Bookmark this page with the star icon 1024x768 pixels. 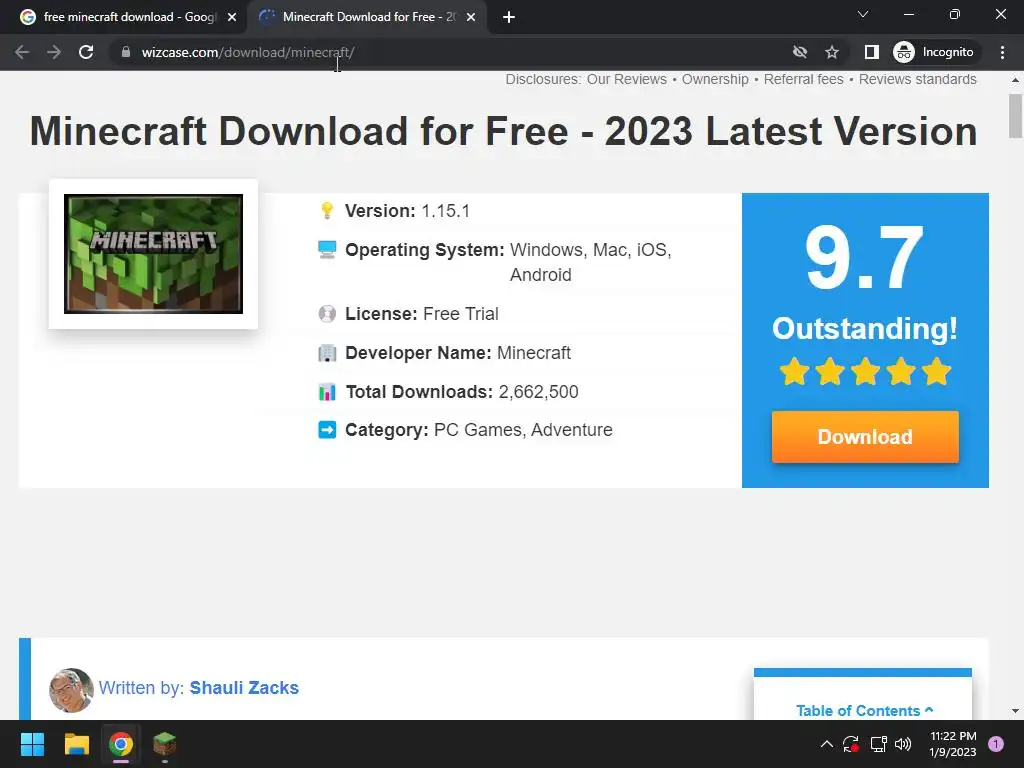click(x=831, y=52)
